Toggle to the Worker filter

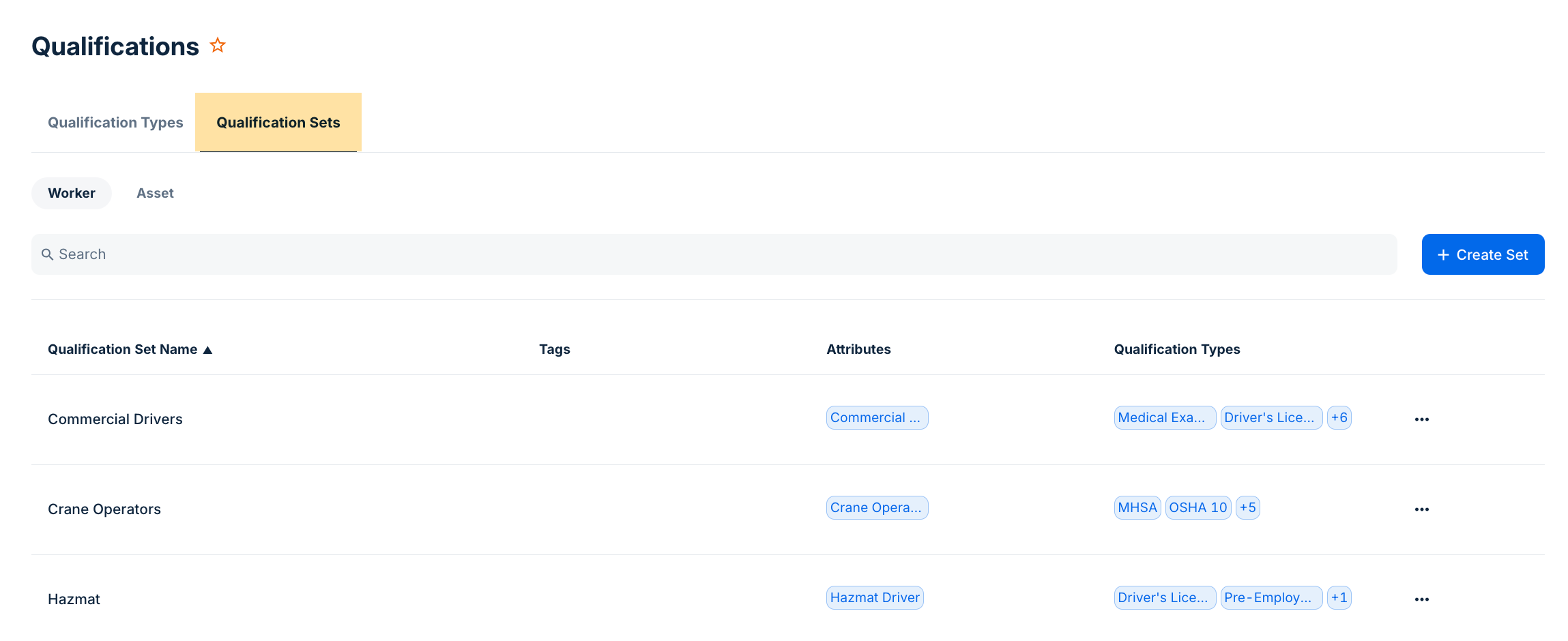click(72, 193)
